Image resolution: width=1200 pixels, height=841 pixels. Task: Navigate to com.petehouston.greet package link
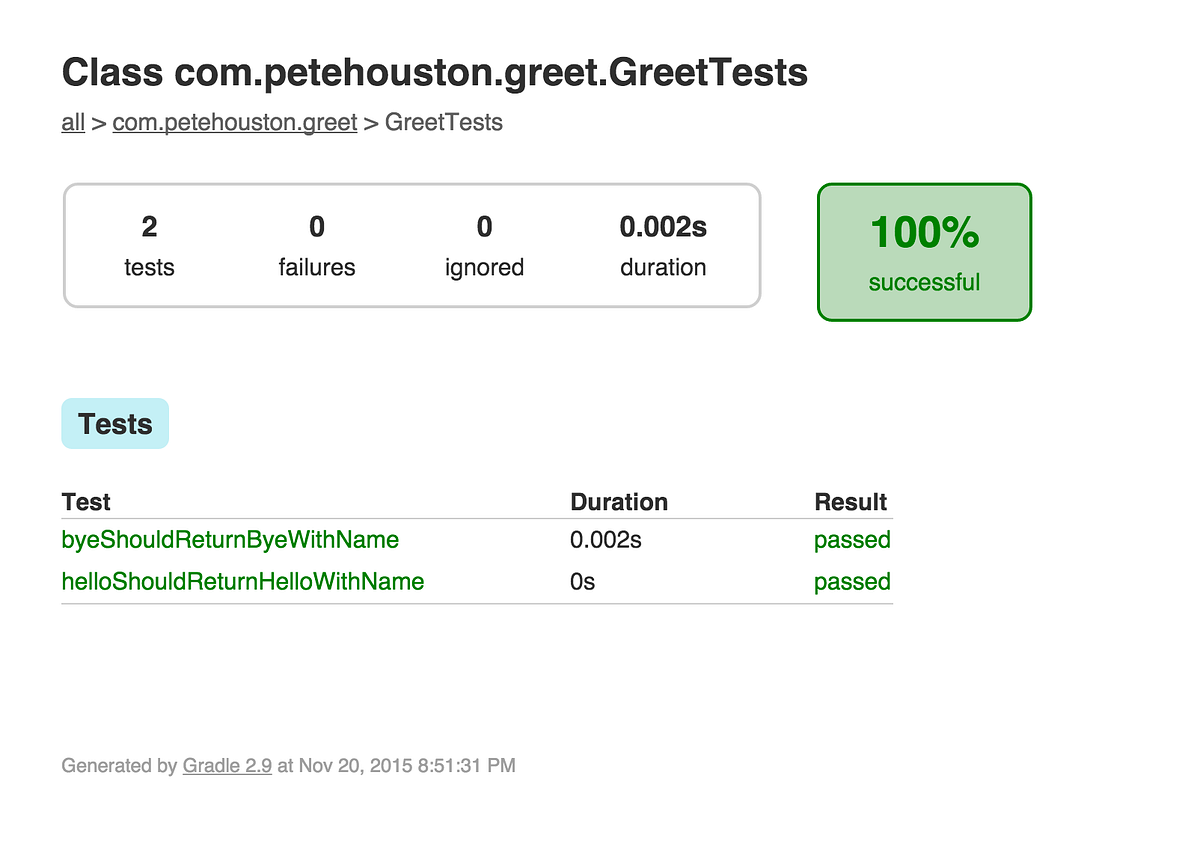234,122
